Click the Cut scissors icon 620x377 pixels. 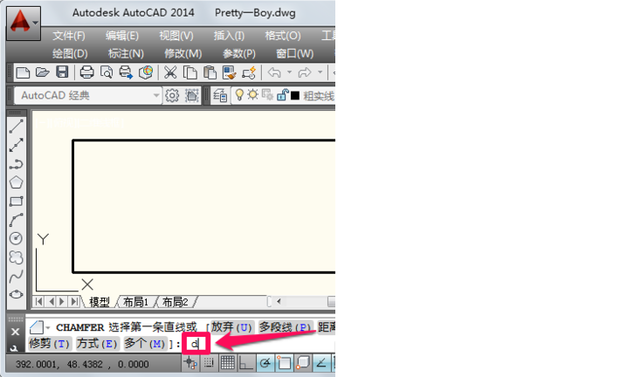(170, 73)
